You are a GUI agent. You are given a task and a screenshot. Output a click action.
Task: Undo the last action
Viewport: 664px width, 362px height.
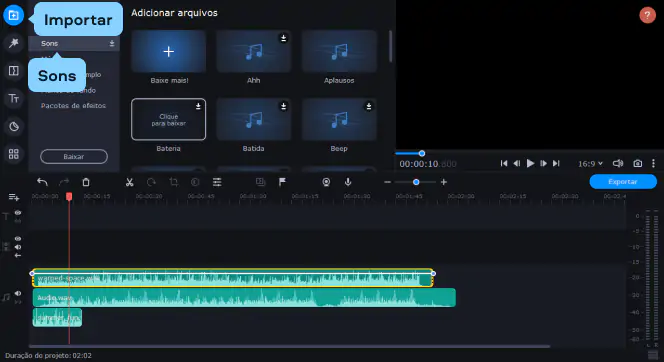[x=42, y=182]
